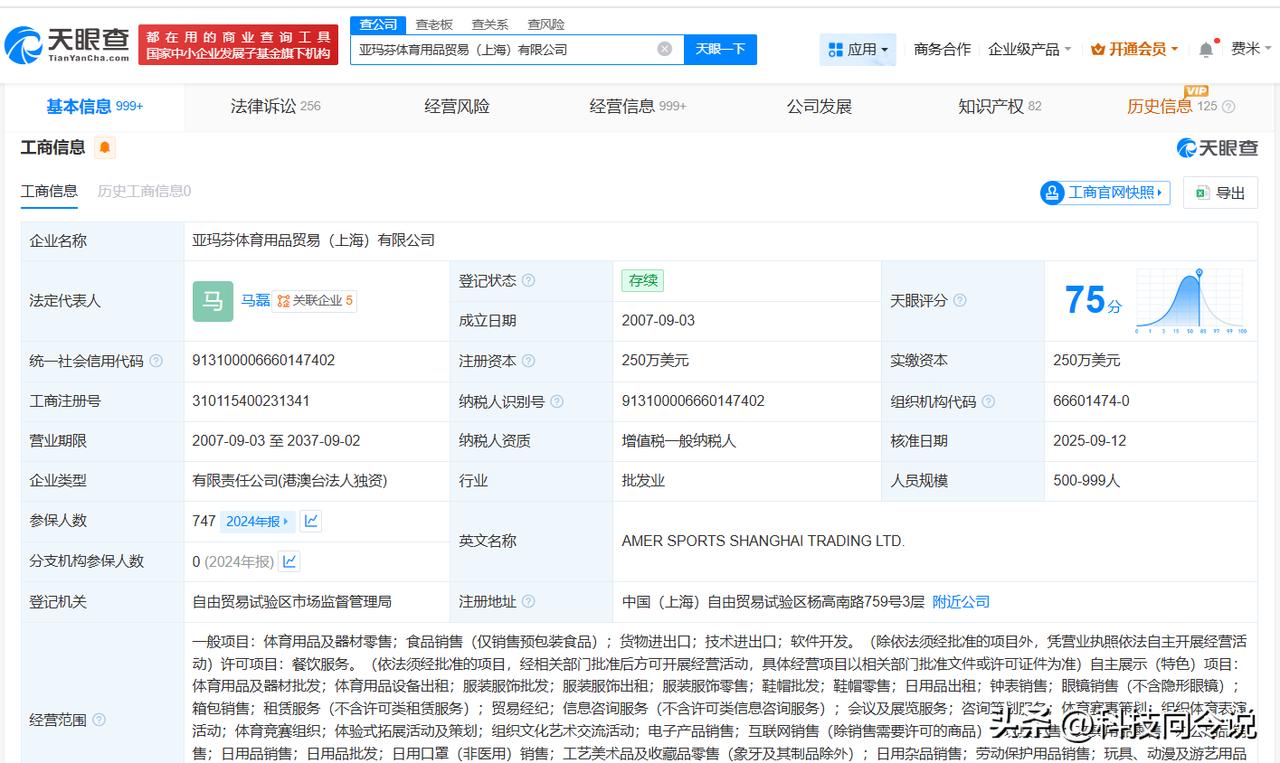
Task: Click the orange alert bell beside 工商信息 heading
Action: point(105,148)
